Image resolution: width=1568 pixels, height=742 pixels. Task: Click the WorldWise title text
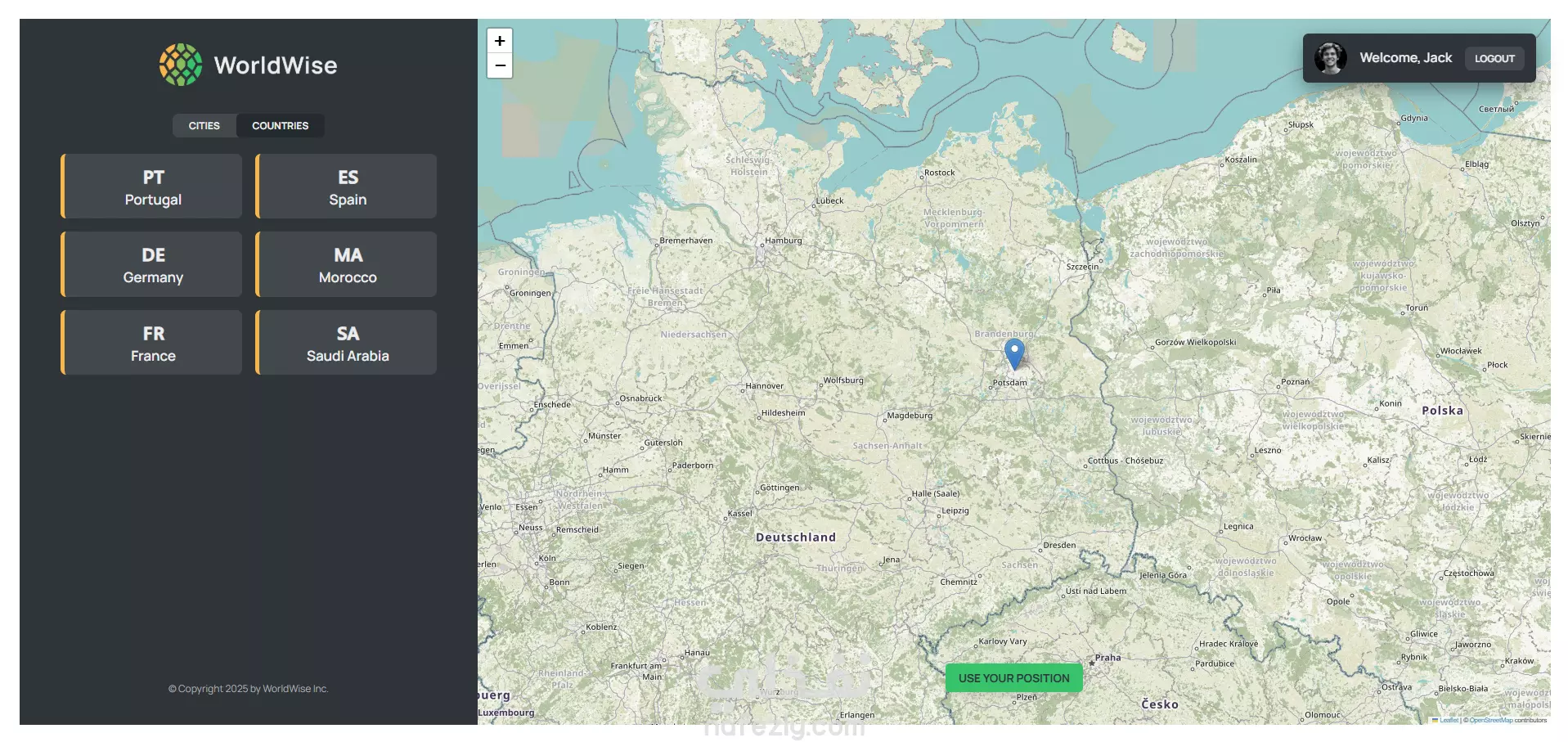(276, 65)
